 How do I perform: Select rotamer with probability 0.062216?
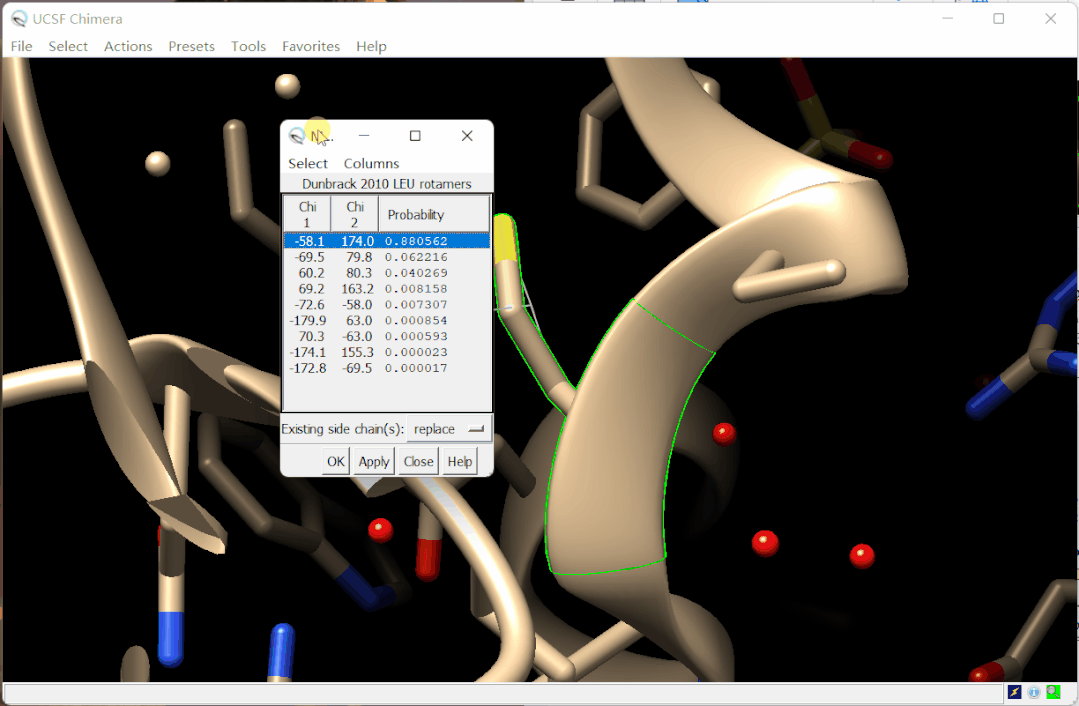point(416,257)
